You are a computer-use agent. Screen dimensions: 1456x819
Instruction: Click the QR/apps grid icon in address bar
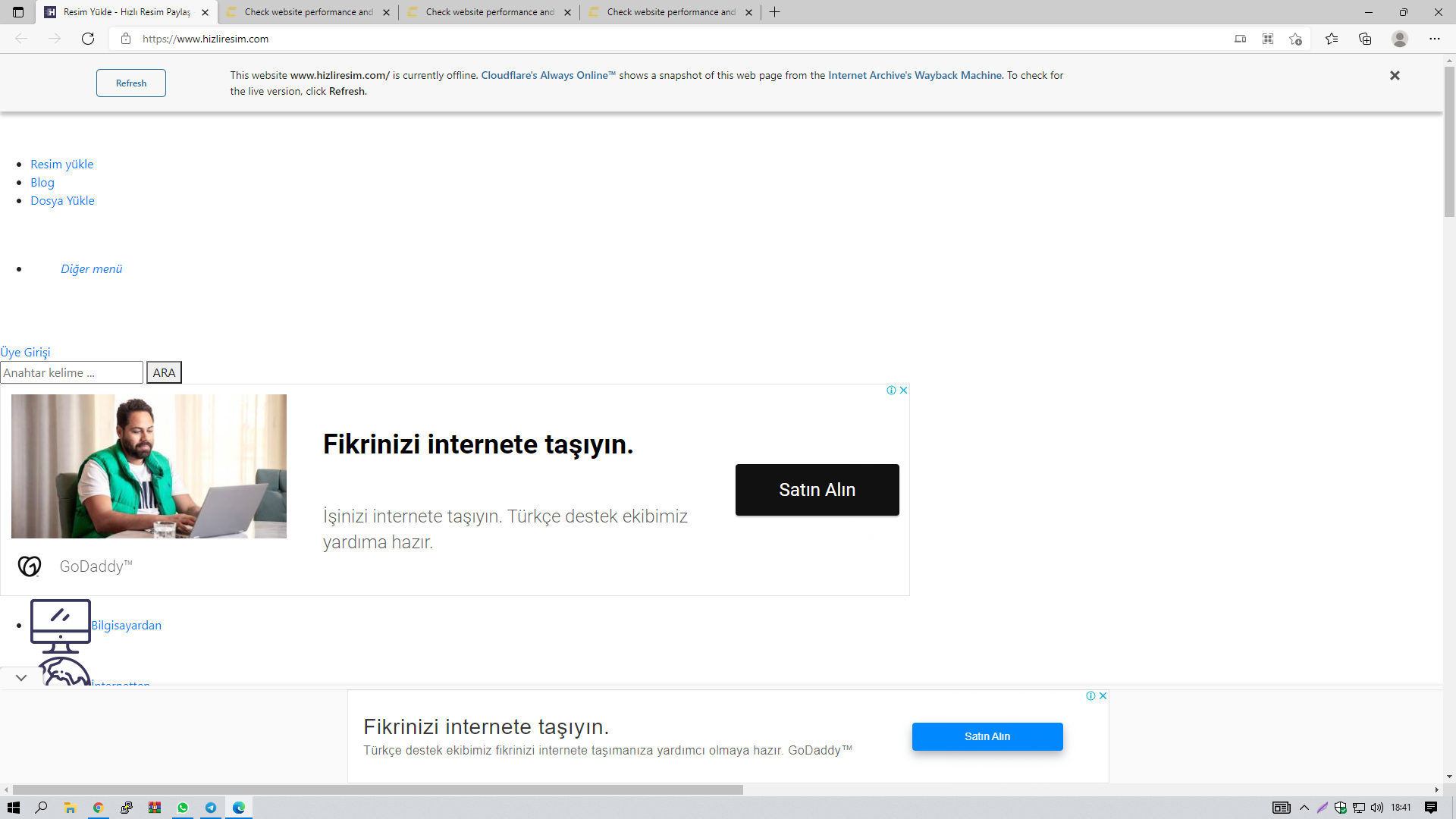(1268, 39)
